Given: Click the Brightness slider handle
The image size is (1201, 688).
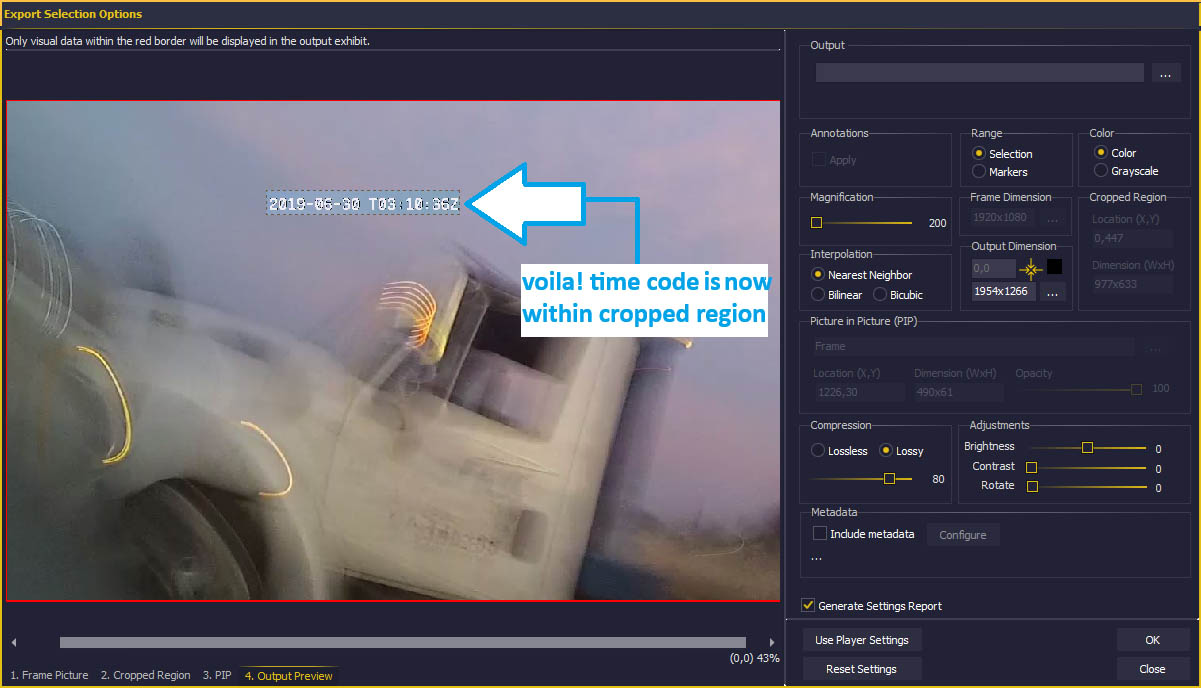Looking at the screenshot, I should [1088, 447].
